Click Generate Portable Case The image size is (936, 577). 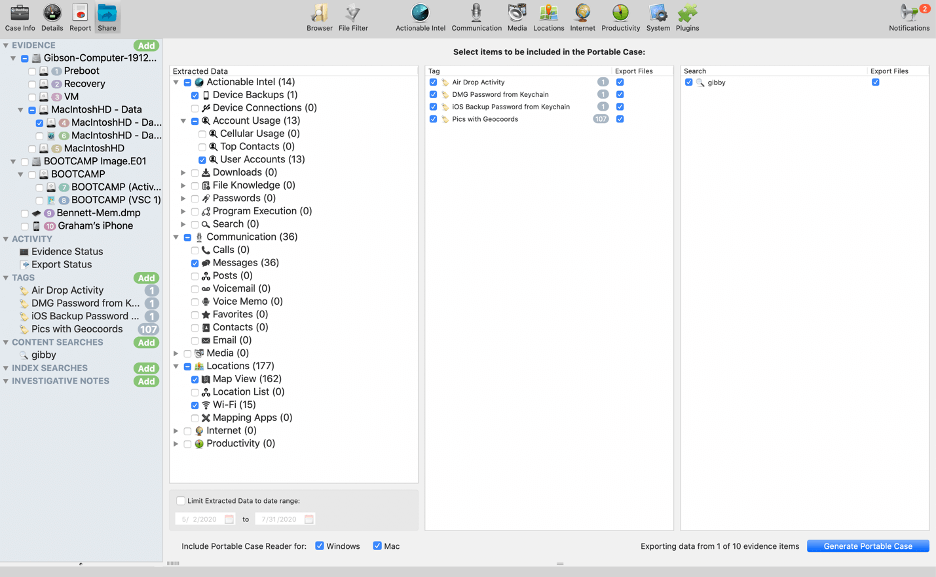click(867, 546)
